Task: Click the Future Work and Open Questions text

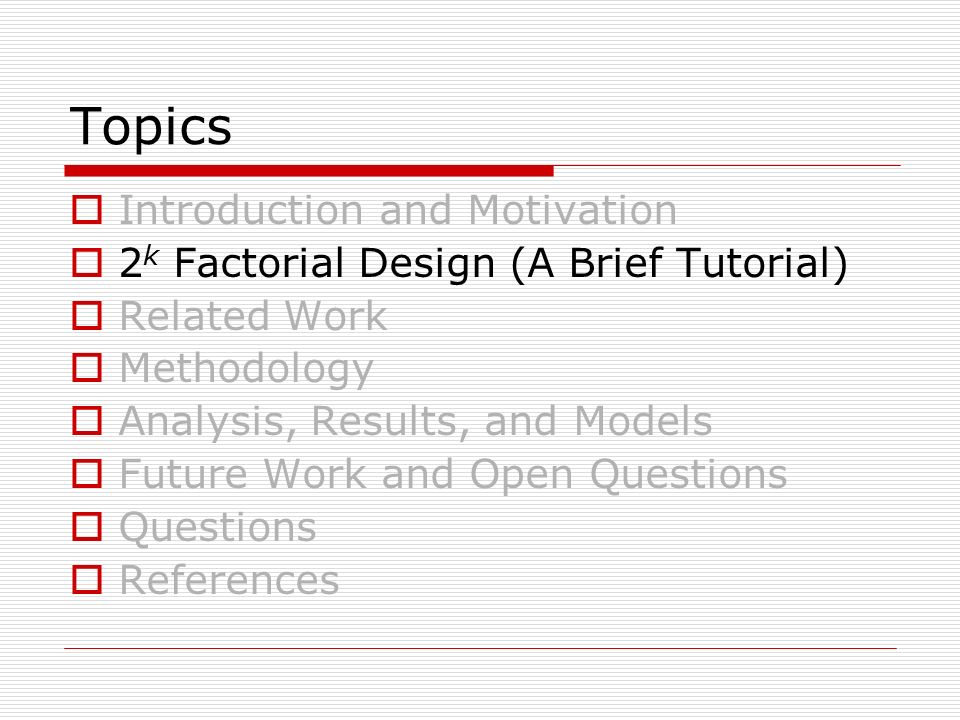Action: (x=453, y=474)
